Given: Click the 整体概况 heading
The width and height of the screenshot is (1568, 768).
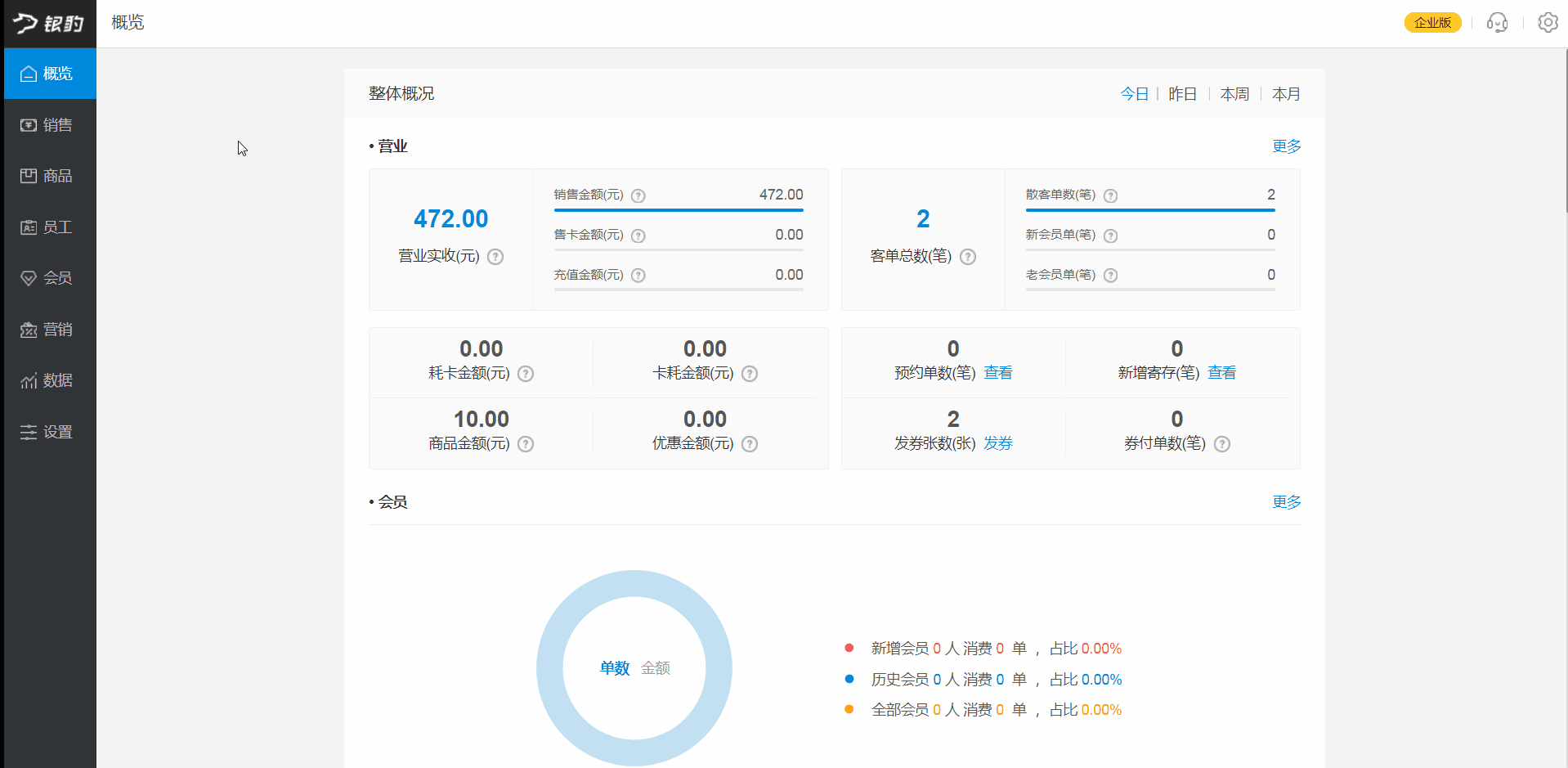Looking at the screenshot, I should pyautogui.click(x=401, y=94).
